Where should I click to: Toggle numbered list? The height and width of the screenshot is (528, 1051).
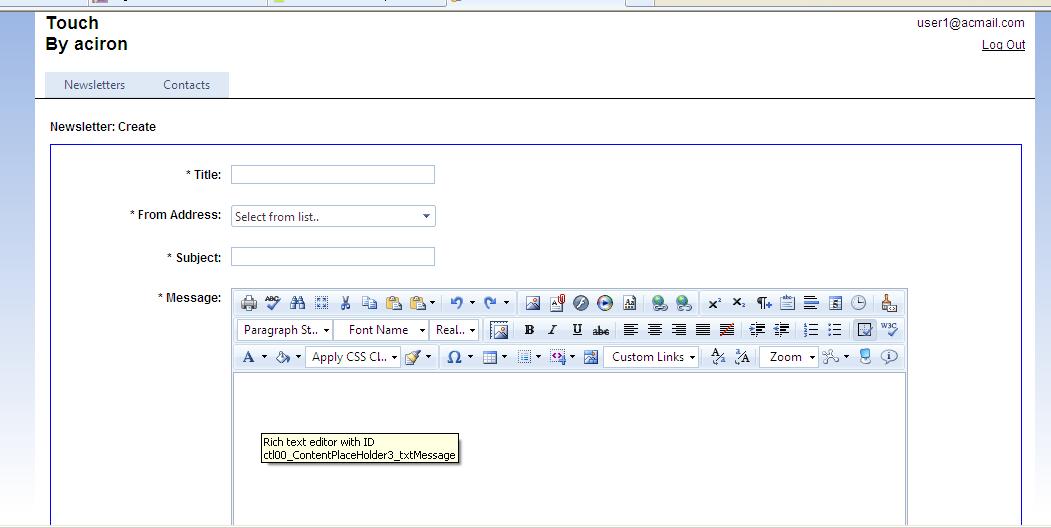(x=811, y=330)
